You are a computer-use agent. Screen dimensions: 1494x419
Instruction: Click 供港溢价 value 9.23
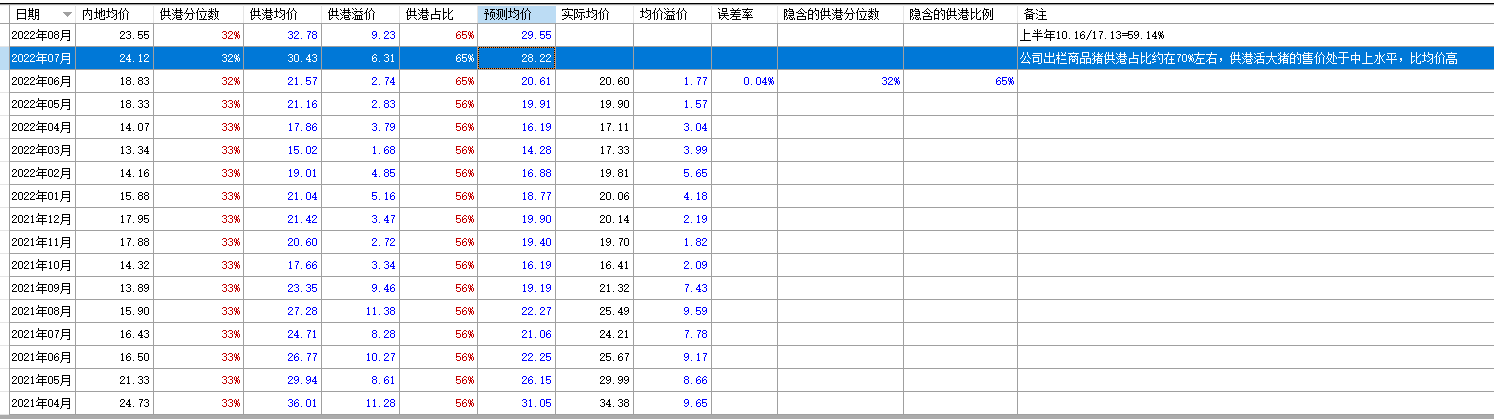click(361, 35)
